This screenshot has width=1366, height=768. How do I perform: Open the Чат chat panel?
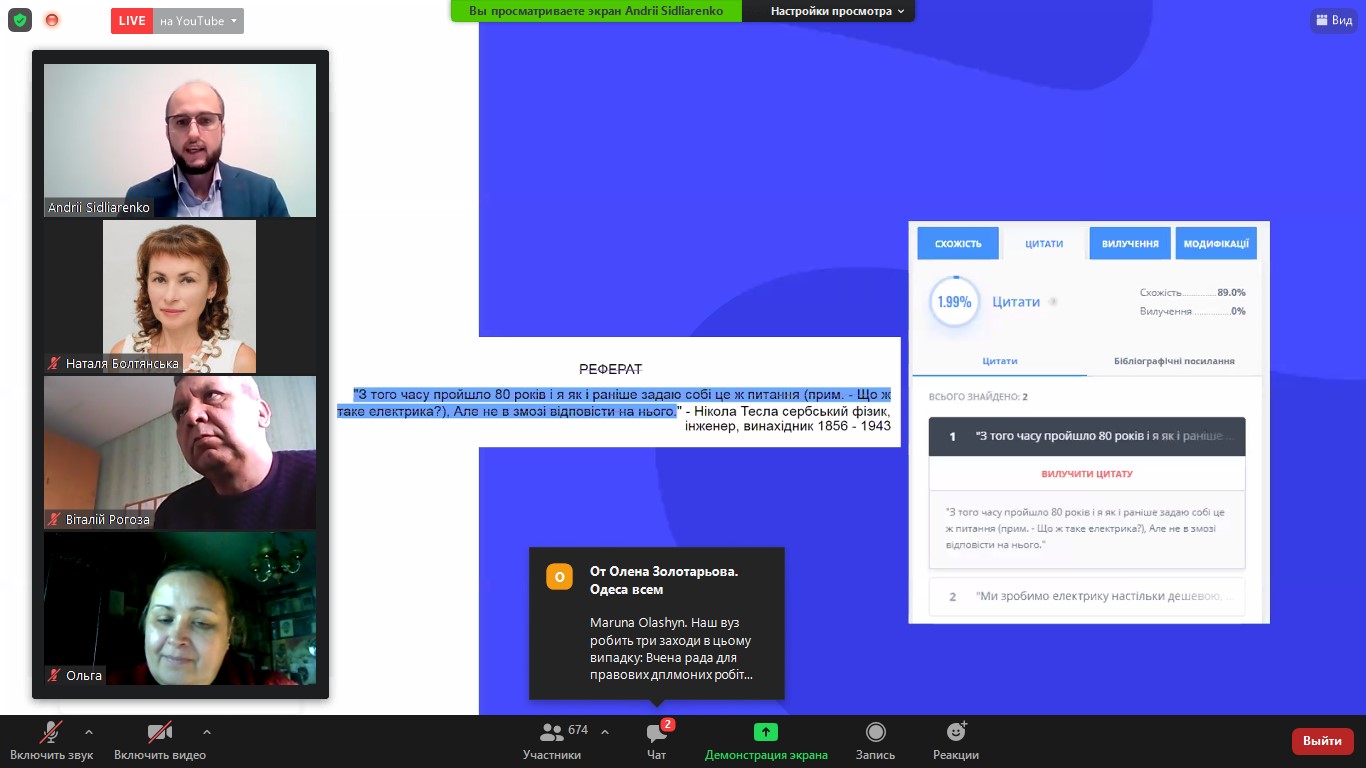(656, 741)
